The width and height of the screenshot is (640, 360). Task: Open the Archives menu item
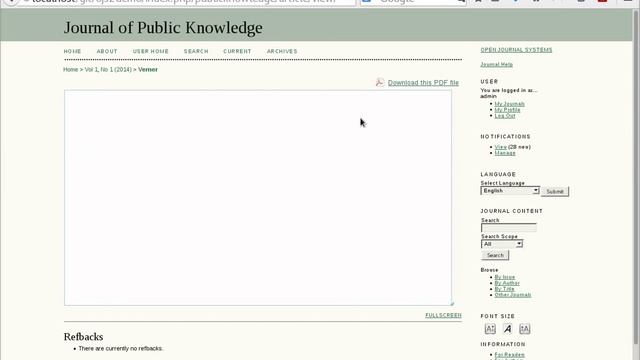pos(282,51)
